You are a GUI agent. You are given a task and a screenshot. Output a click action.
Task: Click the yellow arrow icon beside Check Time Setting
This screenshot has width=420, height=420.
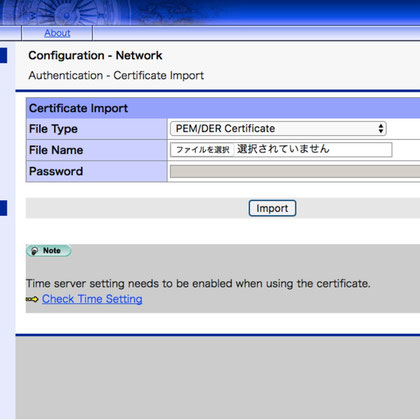point(32,299)
